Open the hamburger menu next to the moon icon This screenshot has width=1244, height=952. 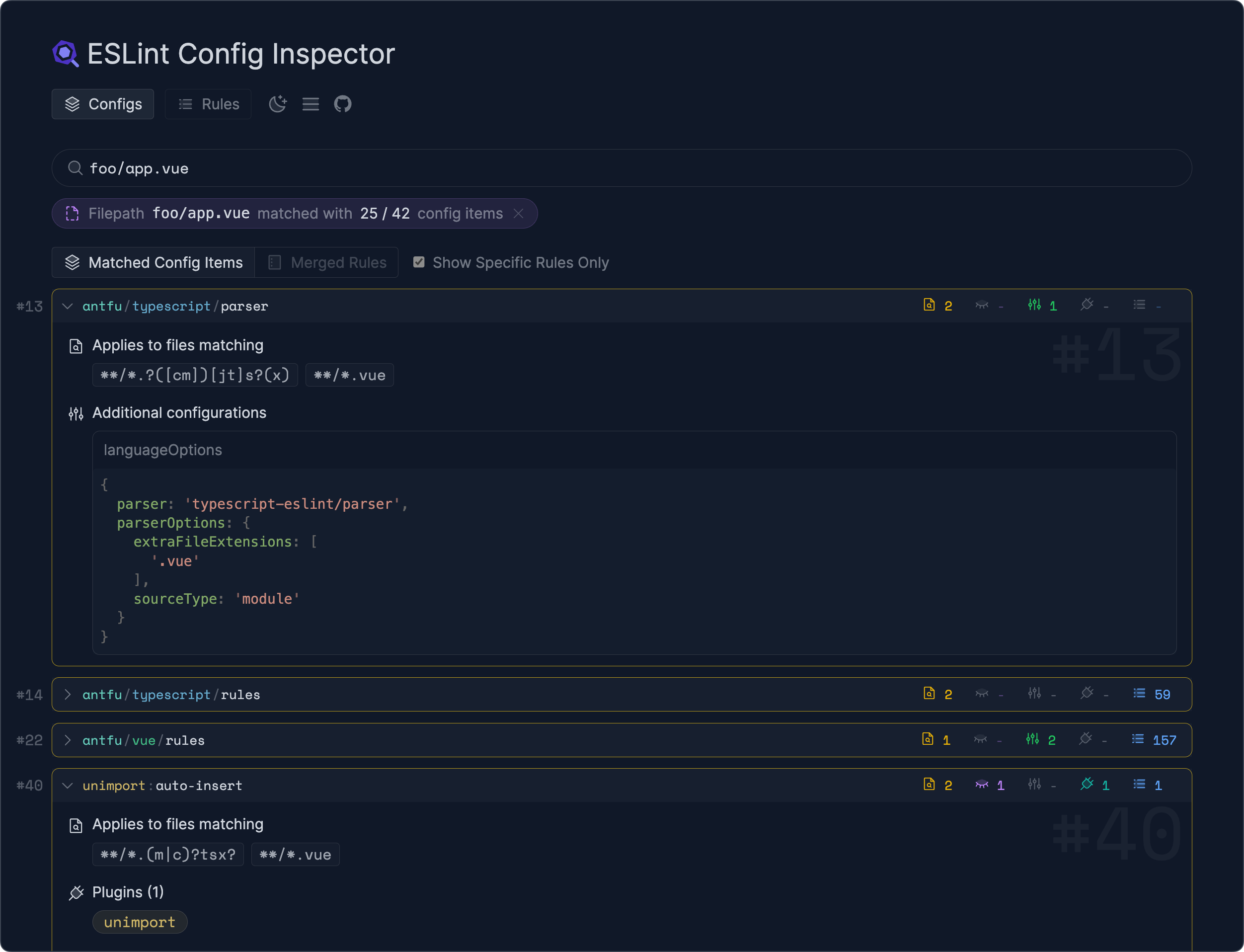click(x=311, y=104)
